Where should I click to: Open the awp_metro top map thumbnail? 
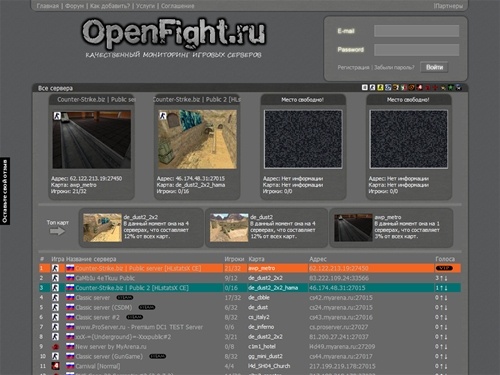[353, 228]
